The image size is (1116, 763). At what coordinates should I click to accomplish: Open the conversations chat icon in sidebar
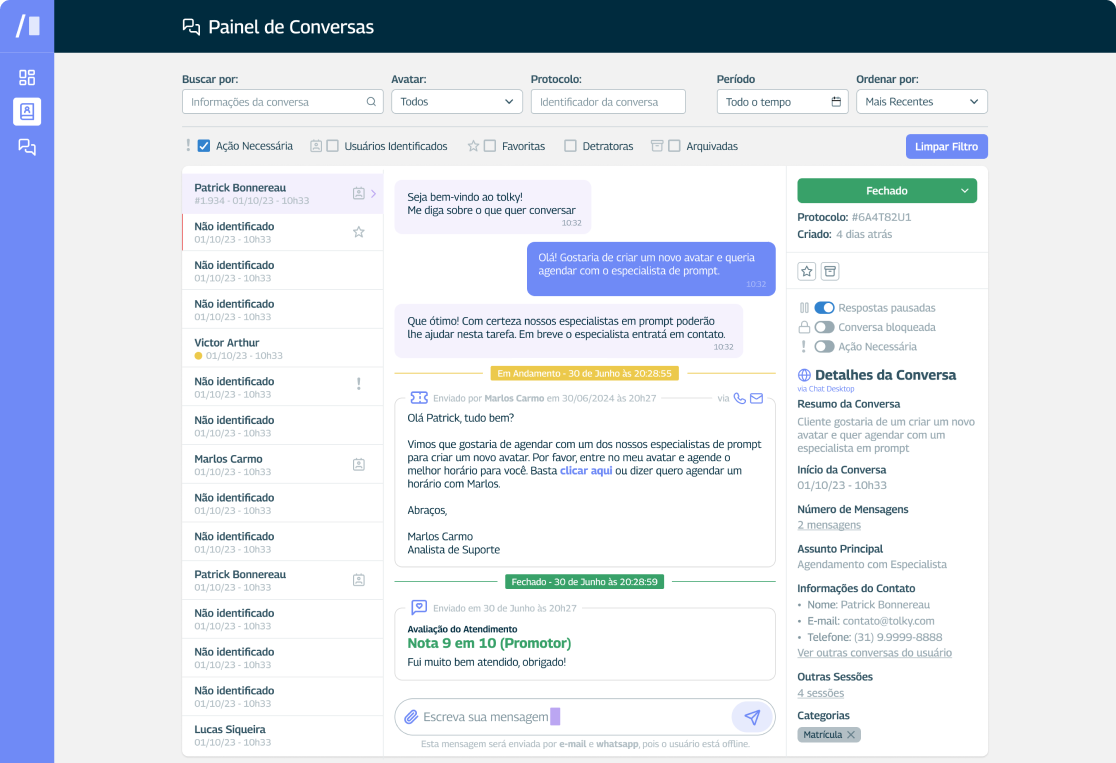click(27, 146)
